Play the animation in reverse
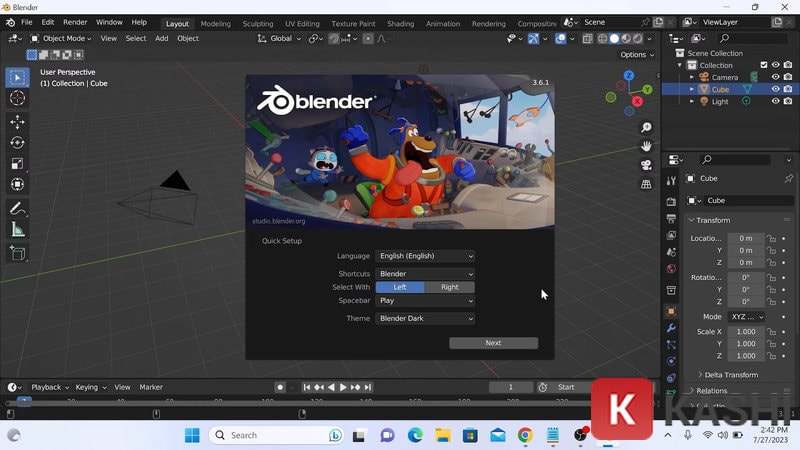Viewport: 800px width, 450px height. click(331, 387)
